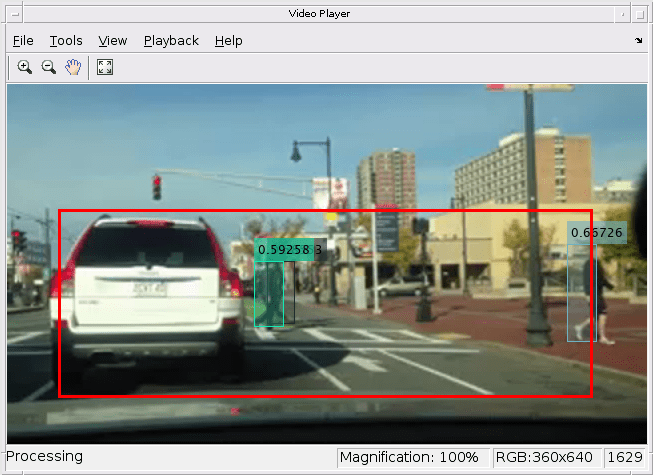This screenshot has width=653, height=475.
Task: Click the 0.59258 detection score label
Action: pos(284,250)
